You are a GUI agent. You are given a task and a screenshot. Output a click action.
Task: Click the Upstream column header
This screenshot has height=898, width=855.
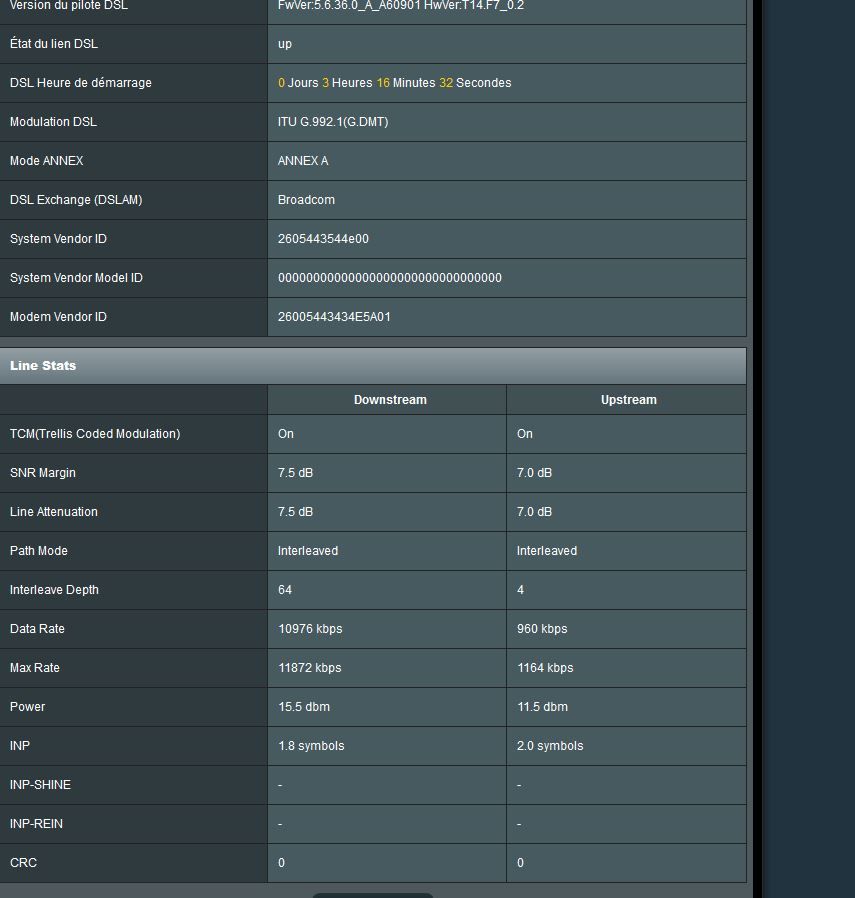628,400
